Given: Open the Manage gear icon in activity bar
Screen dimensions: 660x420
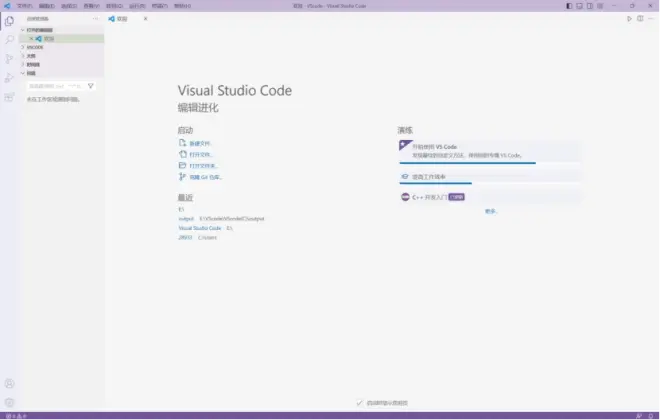Looking at the screenshot, I should pos(9,403).
